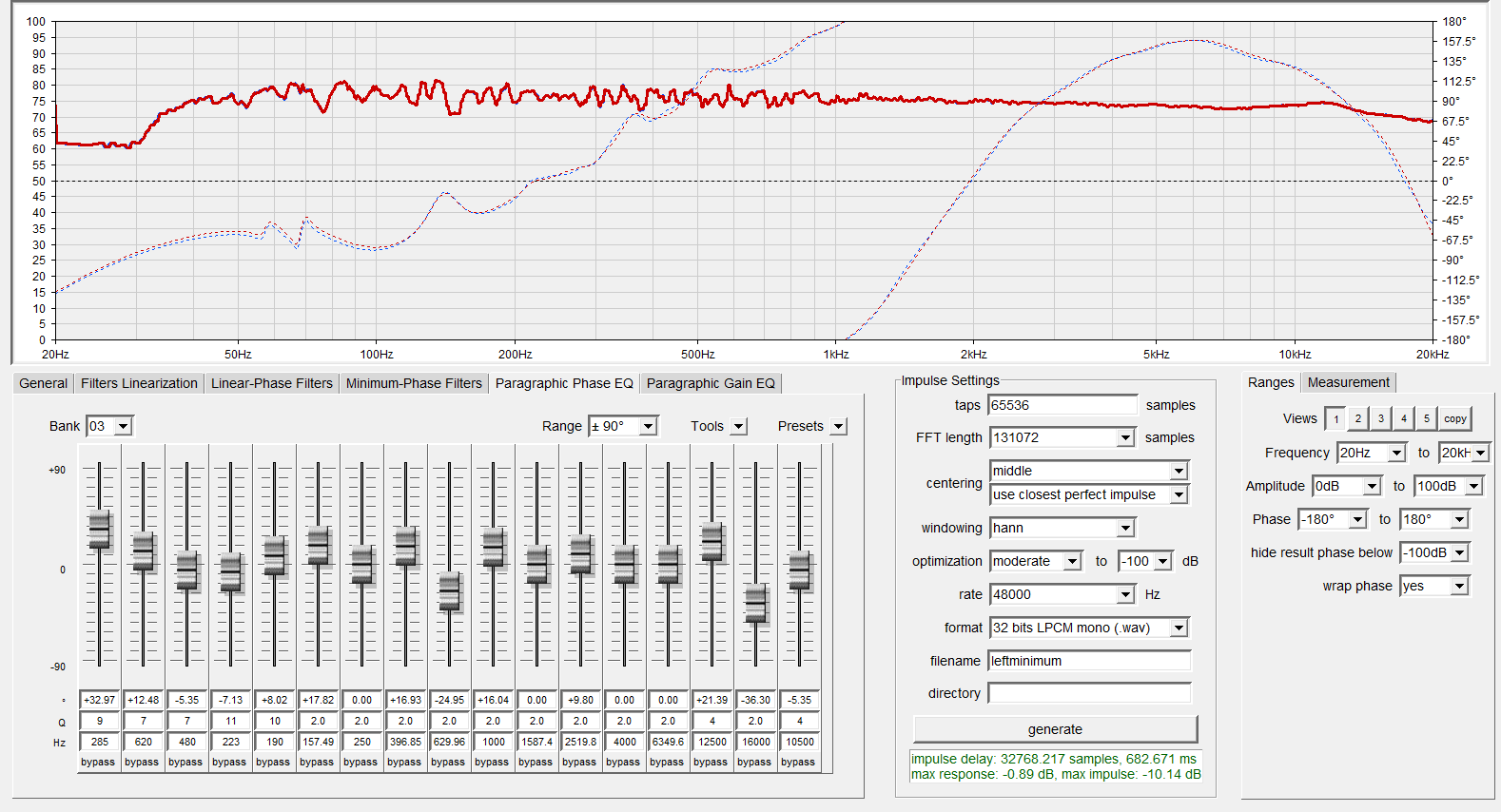Click the filename input field
The image size is (1501, 812).
[x=1089, y=661]
